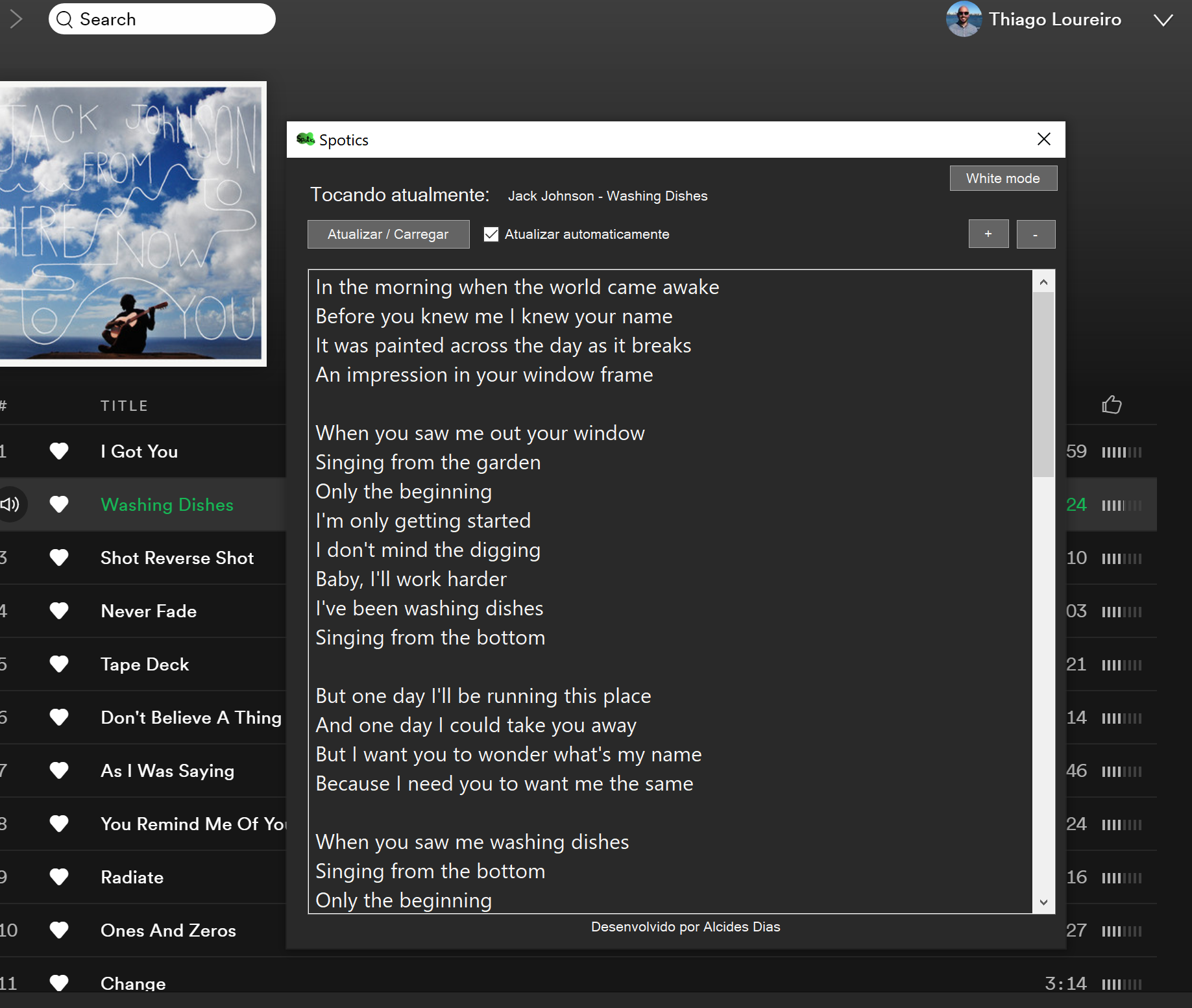Click the lyrics scrollbar up arrow
Screen dimensions: 1192x1008
1043,282
